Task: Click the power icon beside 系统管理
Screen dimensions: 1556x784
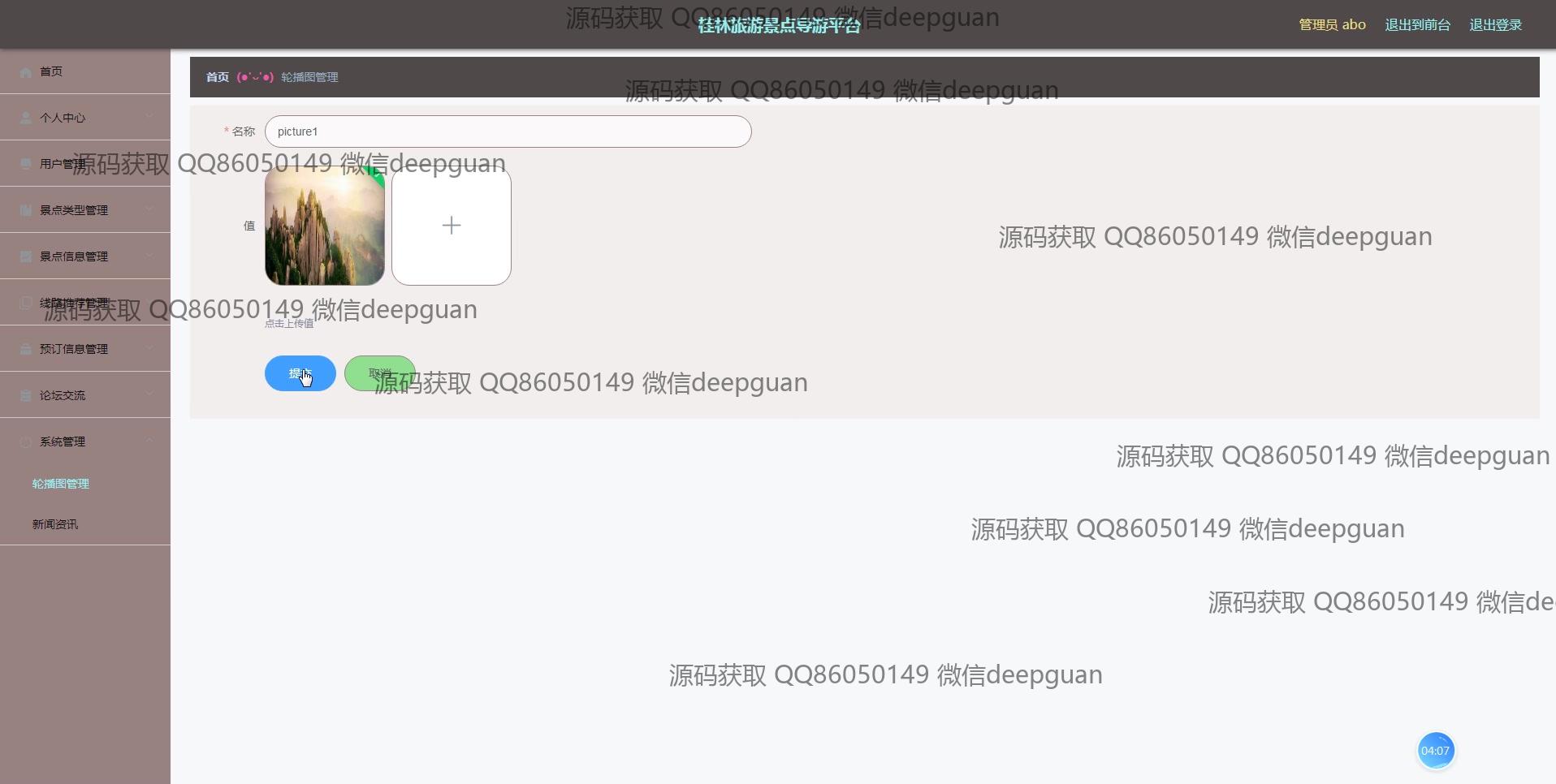Action: pyautogui.click(x=26, y=442)
